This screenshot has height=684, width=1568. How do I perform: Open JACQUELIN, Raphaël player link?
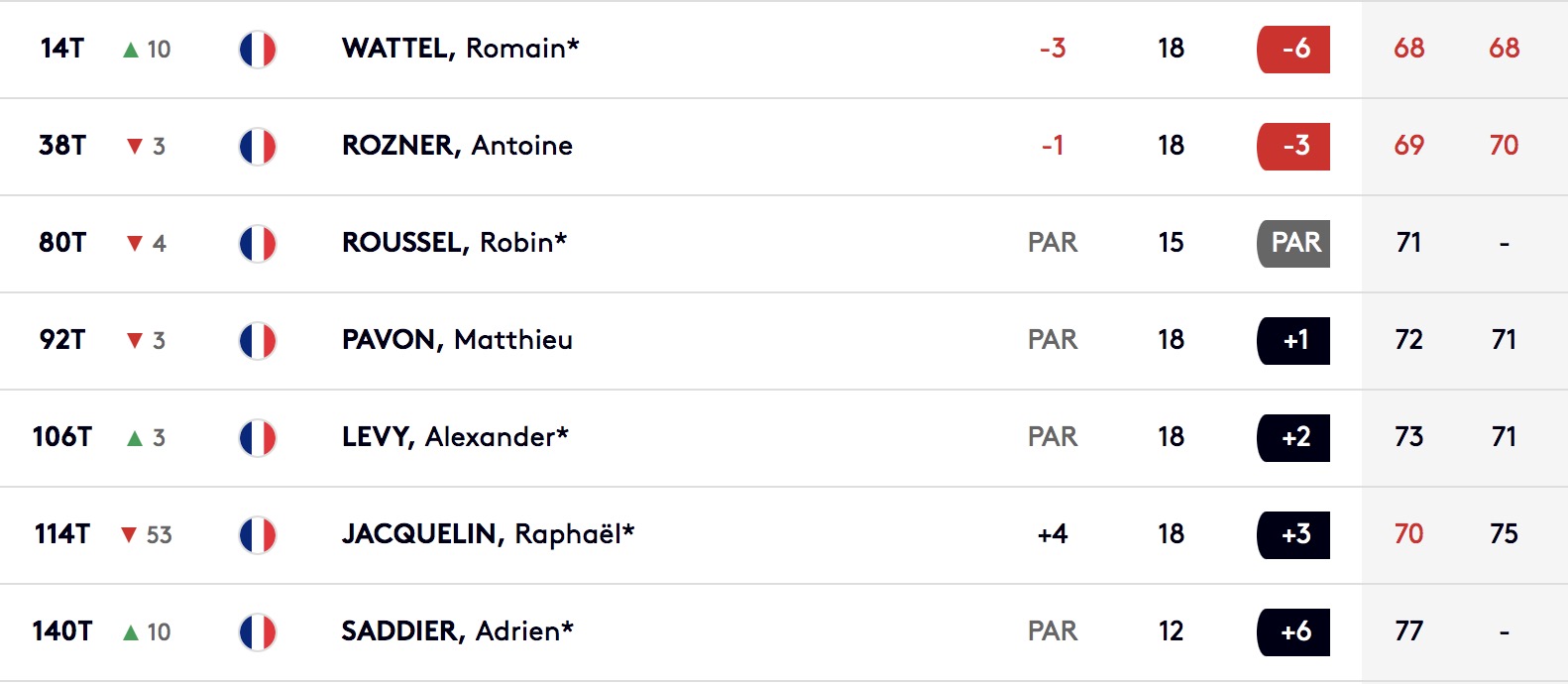coord(488,534)
